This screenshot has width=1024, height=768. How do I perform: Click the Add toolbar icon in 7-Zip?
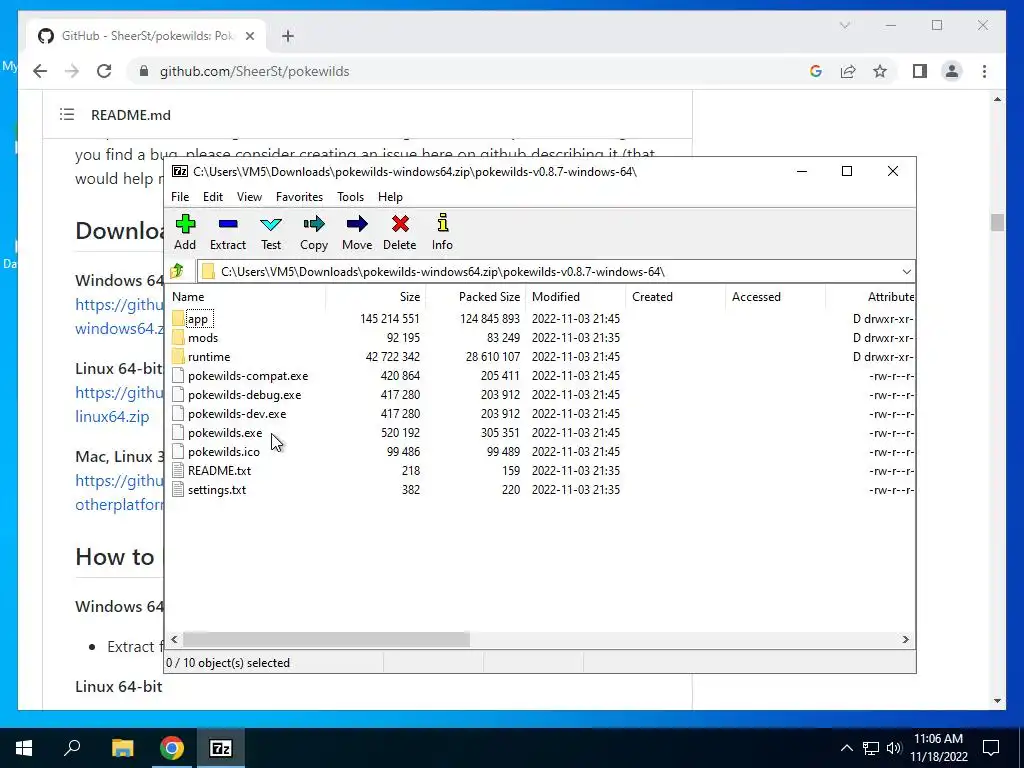(x=185, y=225)
